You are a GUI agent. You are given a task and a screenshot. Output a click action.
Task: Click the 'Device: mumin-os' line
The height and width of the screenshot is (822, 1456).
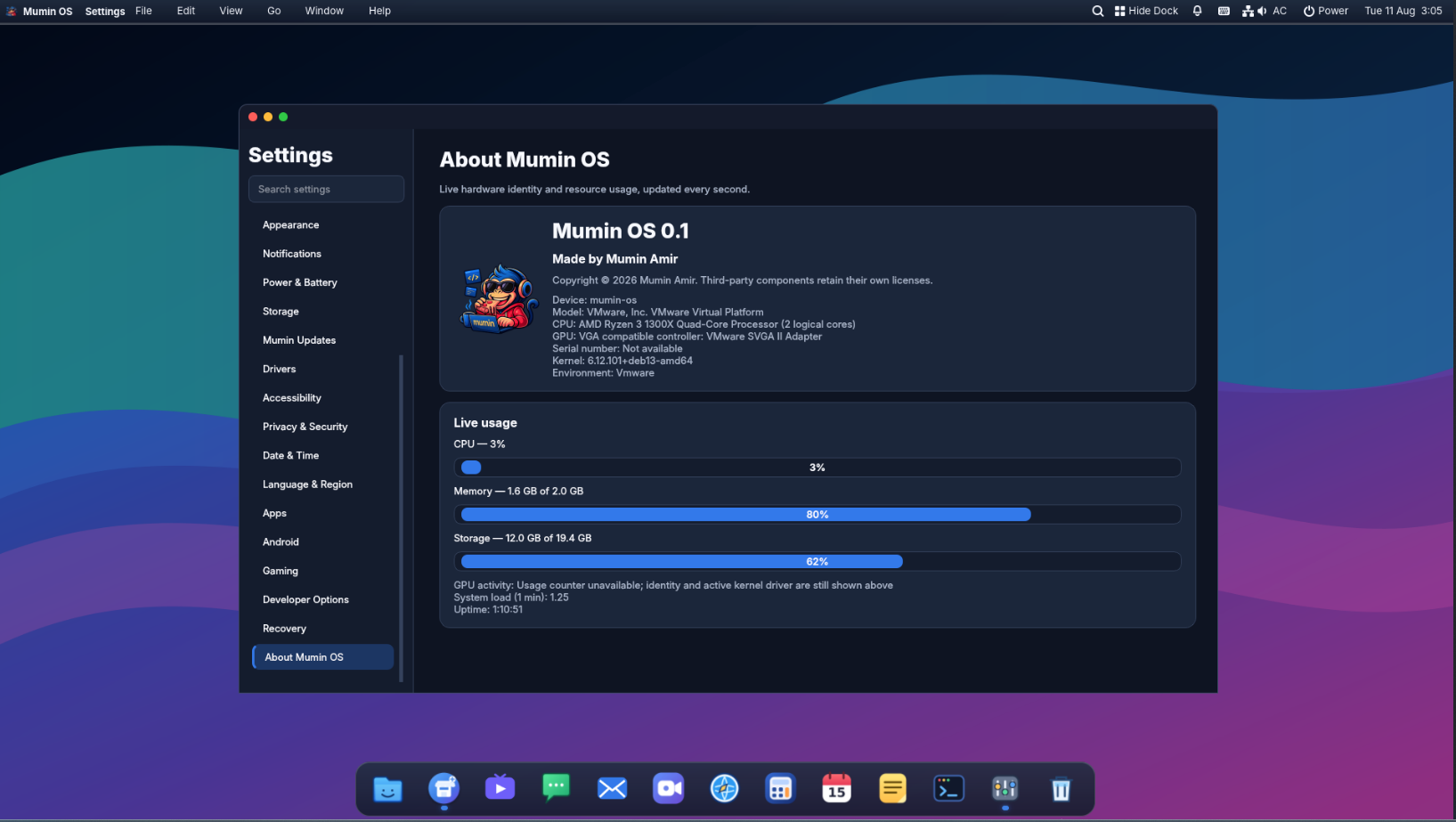(594, 300)
